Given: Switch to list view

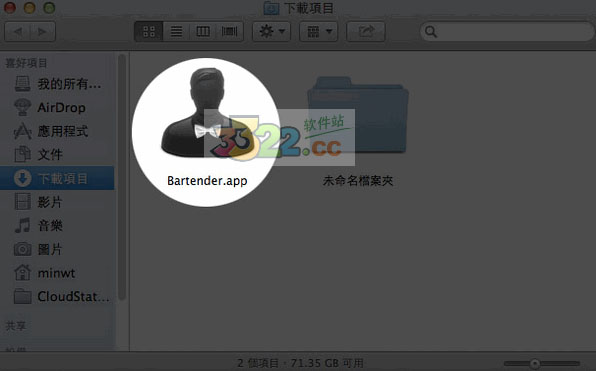Looking at the screenshot, I should (x=176, y=32).
